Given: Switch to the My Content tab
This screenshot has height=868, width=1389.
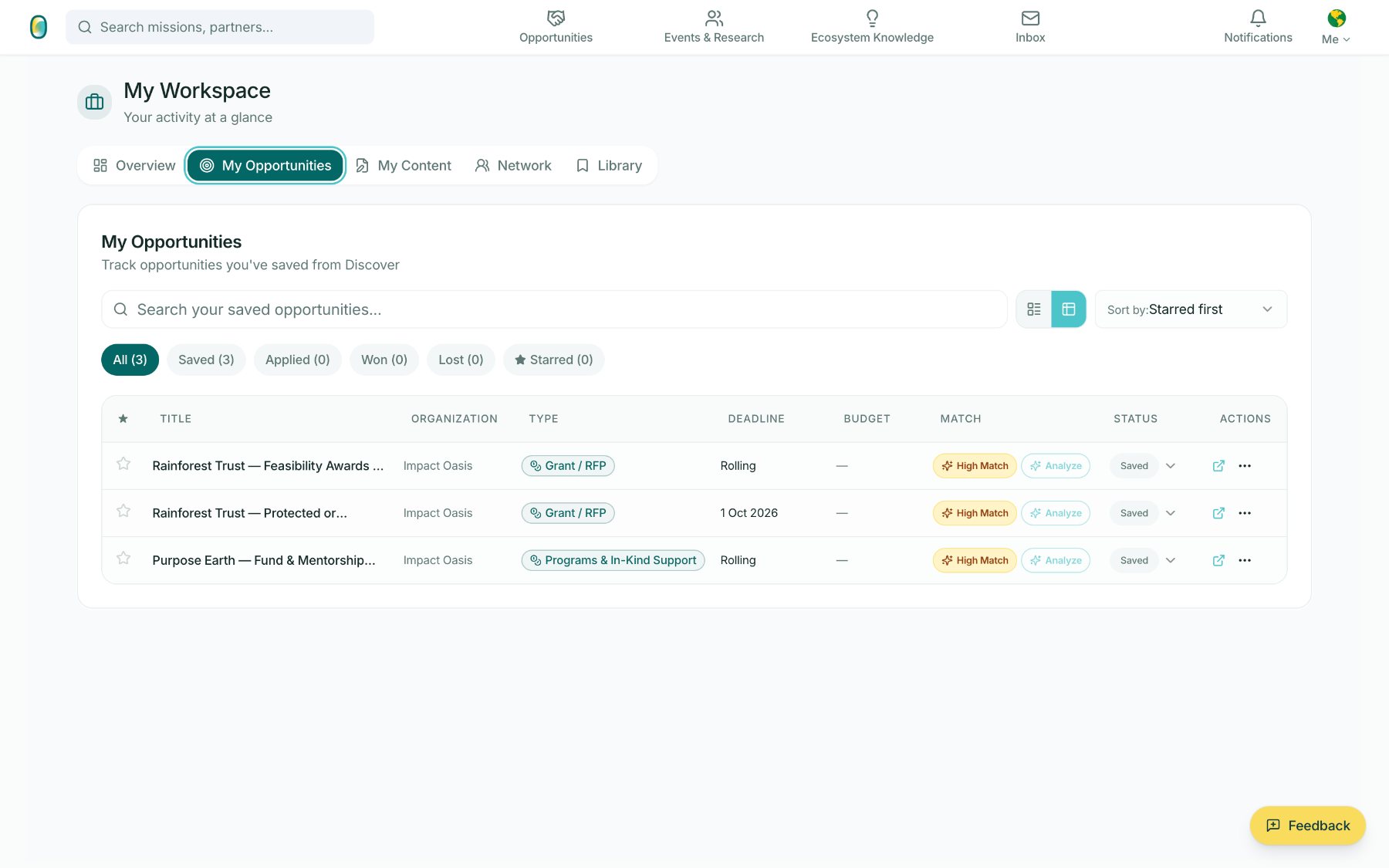Looking at the screenshot, I should [x=404, y=166].
